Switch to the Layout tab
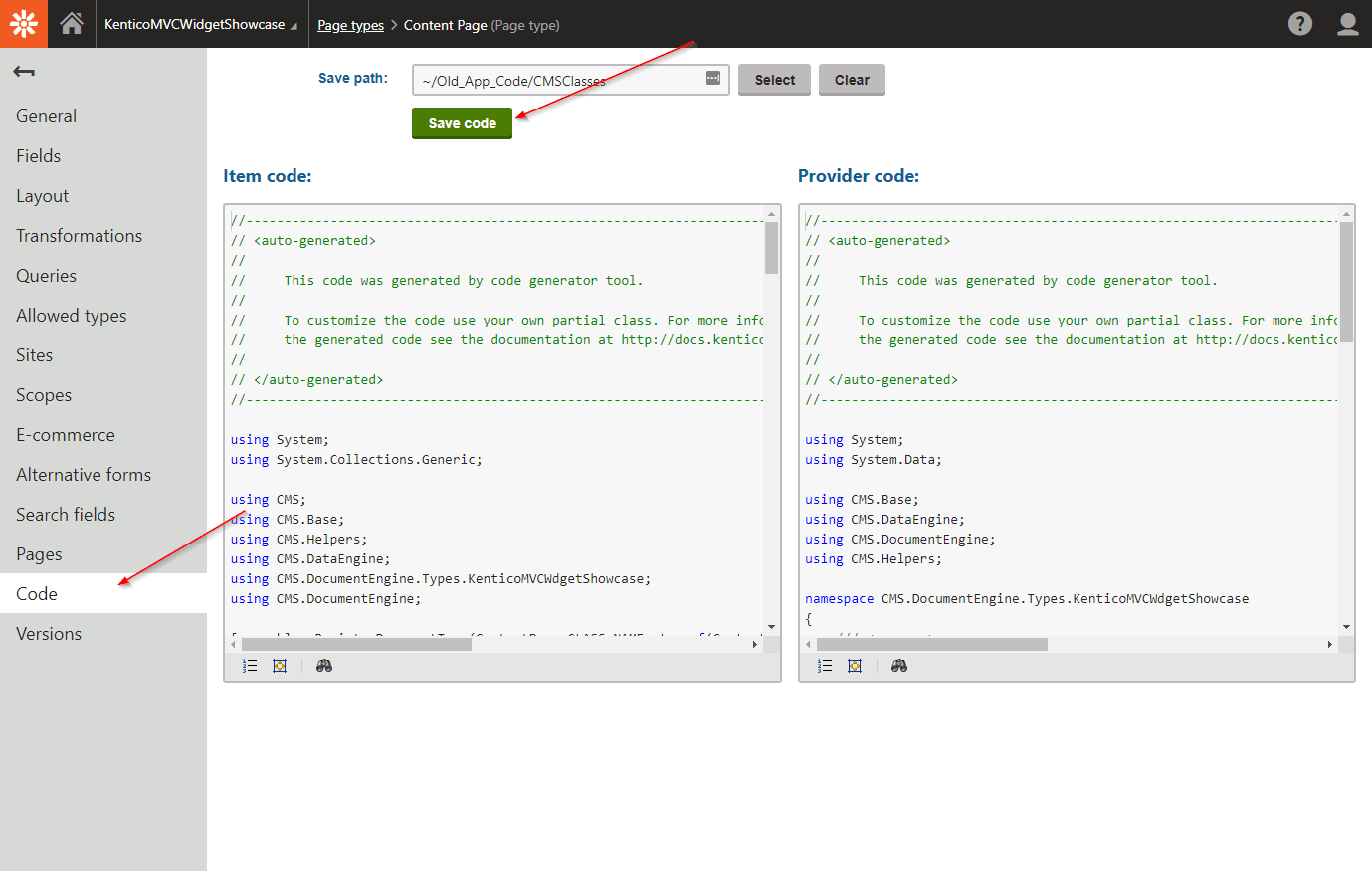This screenshot has width=1372, height=871. pos(103,196)
